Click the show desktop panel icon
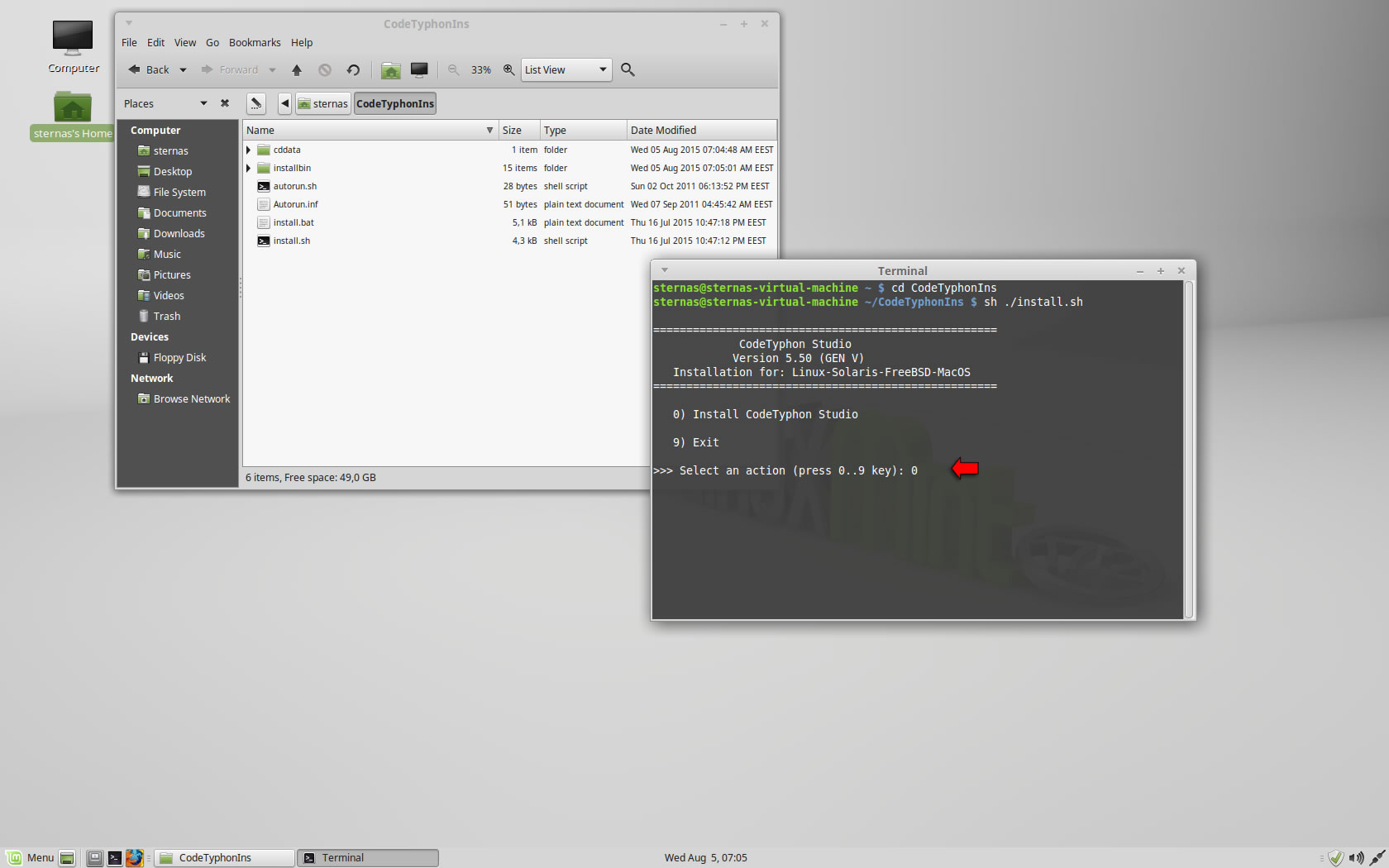The height and width of the screenshot is (868, 1389). (x=68, y=858)
